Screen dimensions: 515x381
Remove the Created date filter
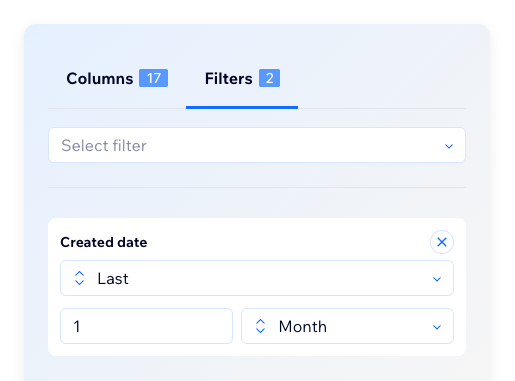pos(442,242)
